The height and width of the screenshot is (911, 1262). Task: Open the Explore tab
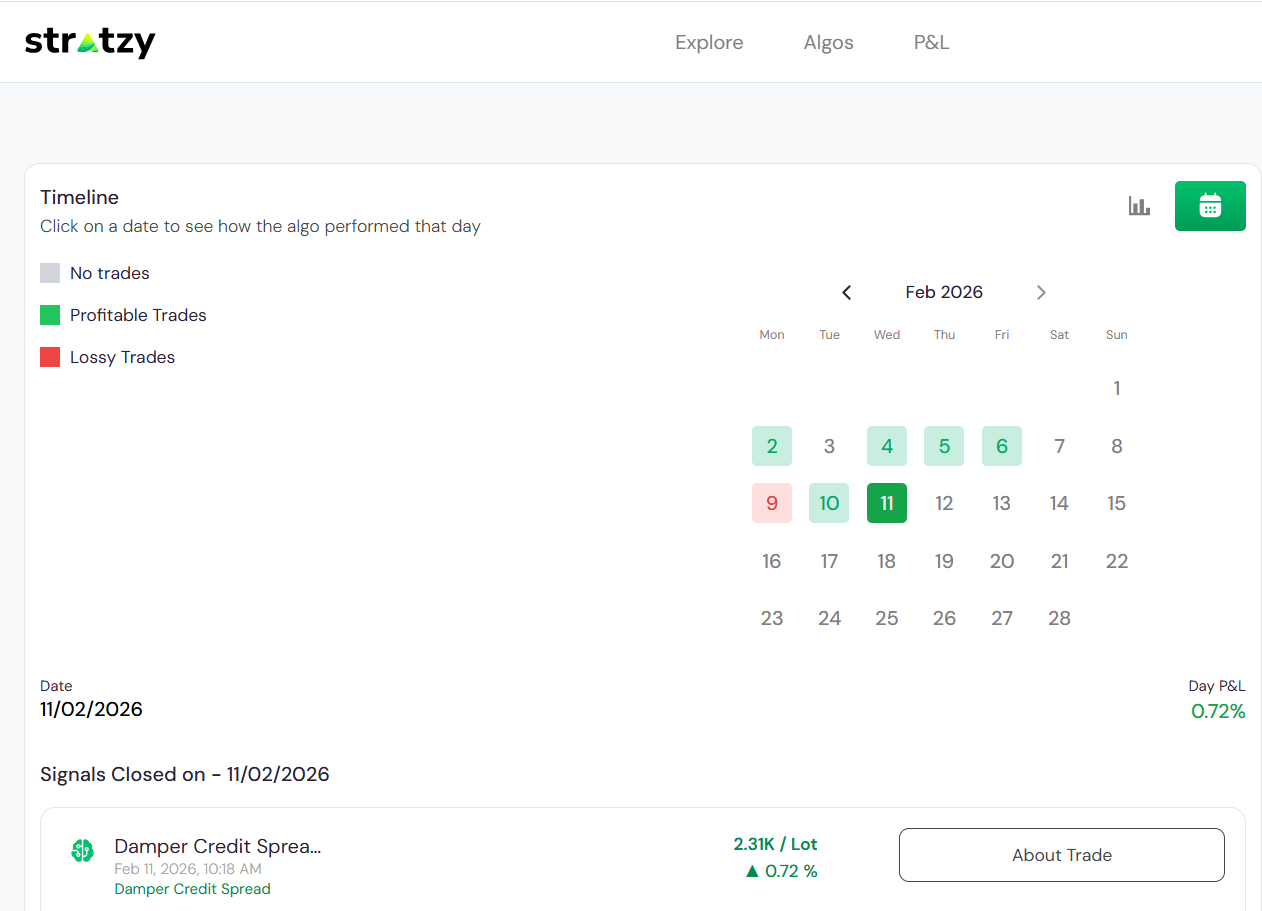pyautogui.click(x=709, y=42)
